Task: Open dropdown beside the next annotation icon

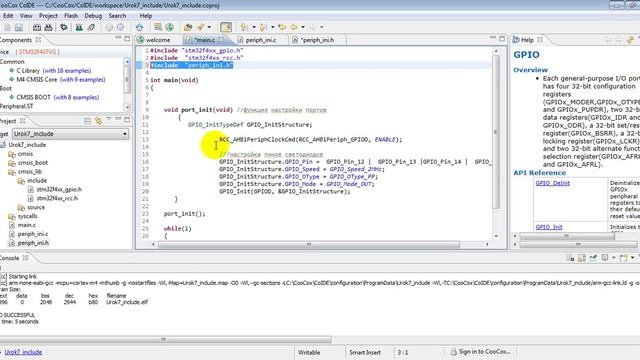Action: click(253, 27)
